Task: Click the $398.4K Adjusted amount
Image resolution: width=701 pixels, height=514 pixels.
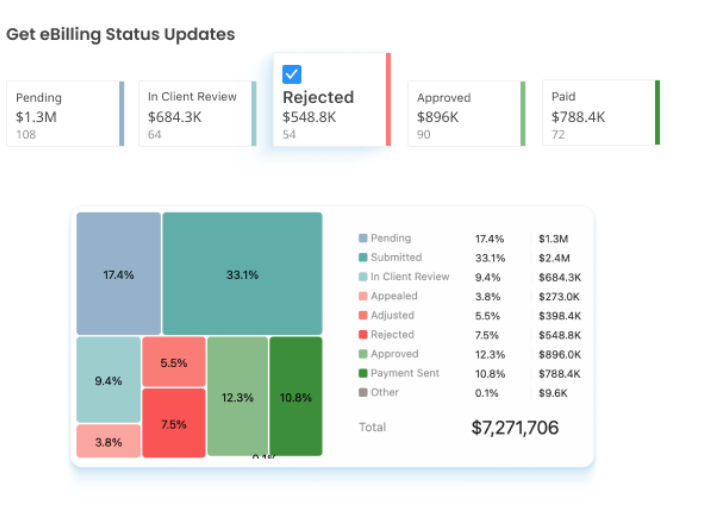Action: click(560, 316)
